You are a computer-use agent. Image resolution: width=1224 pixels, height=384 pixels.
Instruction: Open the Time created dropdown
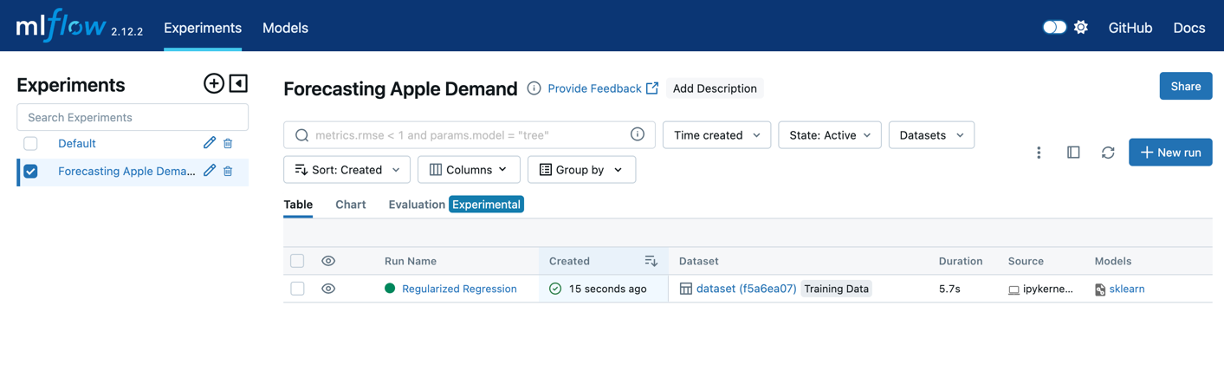(717, 135)
